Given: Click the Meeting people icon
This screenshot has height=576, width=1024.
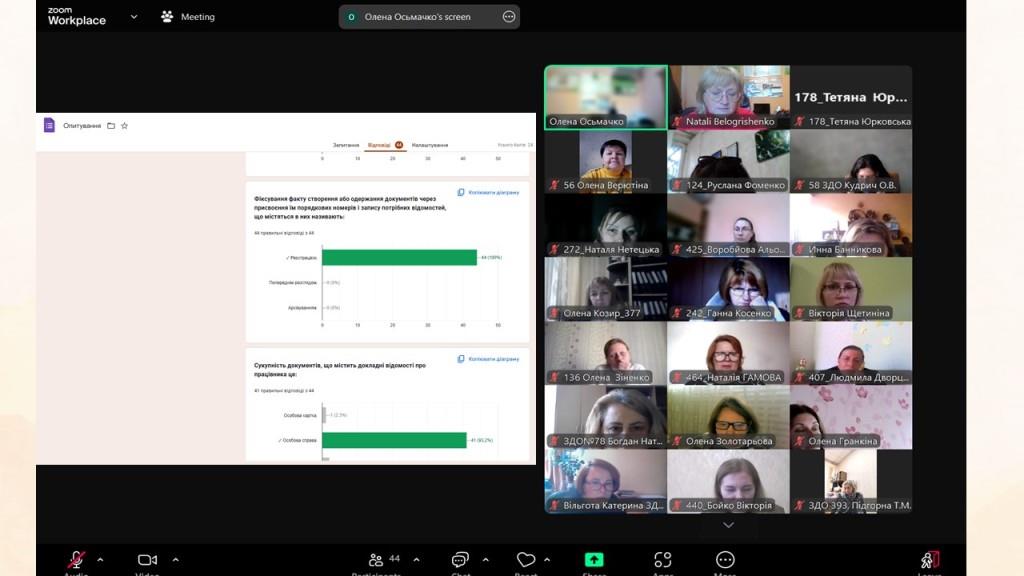Looking at the screenshot, I should coord(167,16).
